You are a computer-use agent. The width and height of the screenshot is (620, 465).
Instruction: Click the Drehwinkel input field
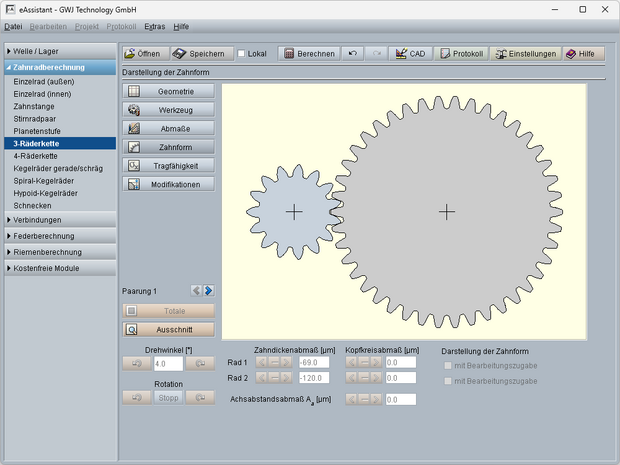coord(167,363)
